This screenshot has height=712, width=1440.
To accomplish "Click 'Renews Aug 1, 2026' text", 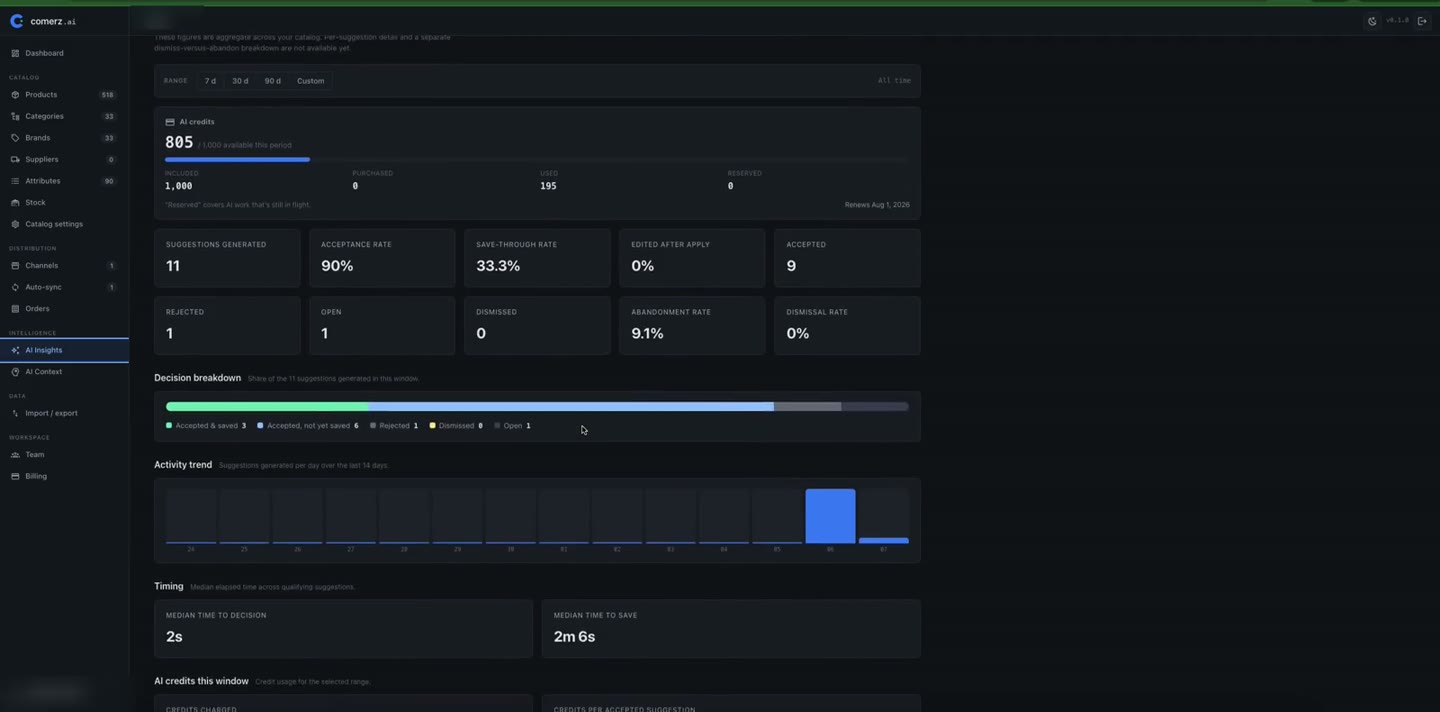I will pyautogui.click(x=877, y=205).
